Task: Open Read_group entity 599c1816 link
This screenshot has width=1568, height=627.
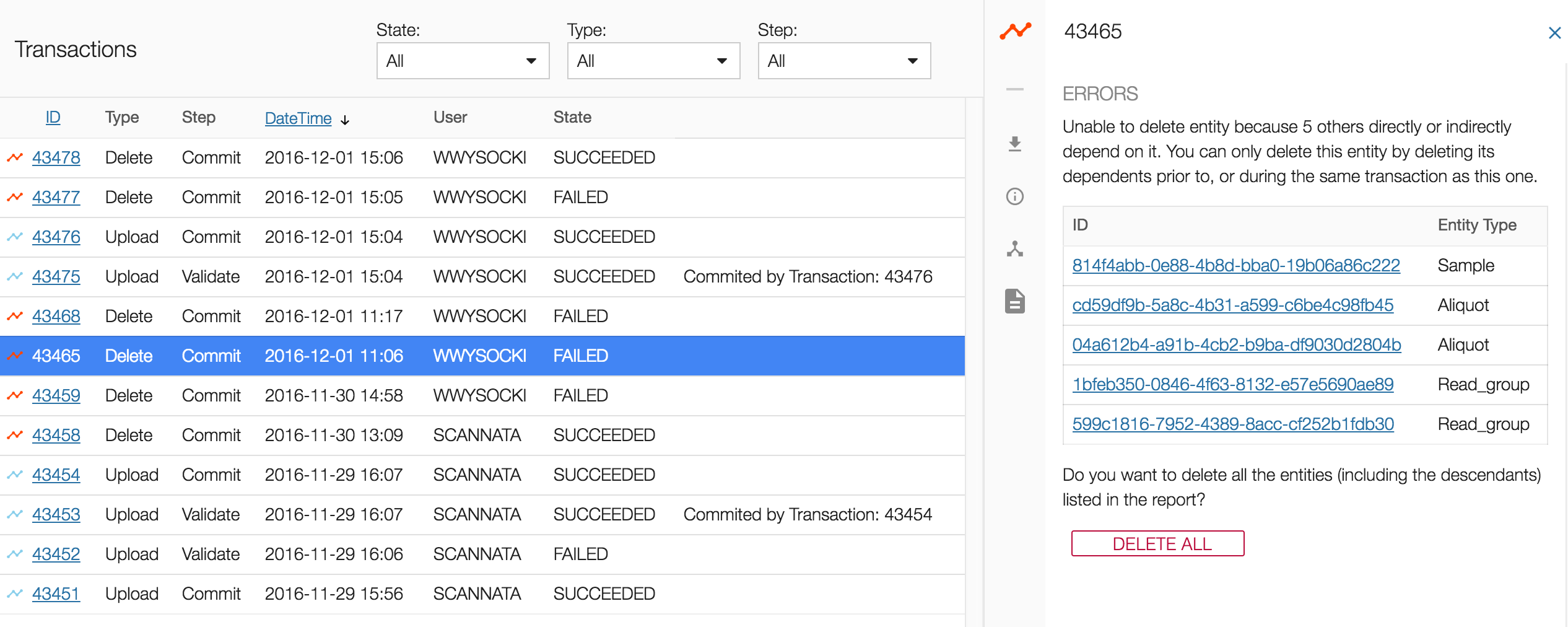Action: pyautogui.click(x=1232, y=424)
